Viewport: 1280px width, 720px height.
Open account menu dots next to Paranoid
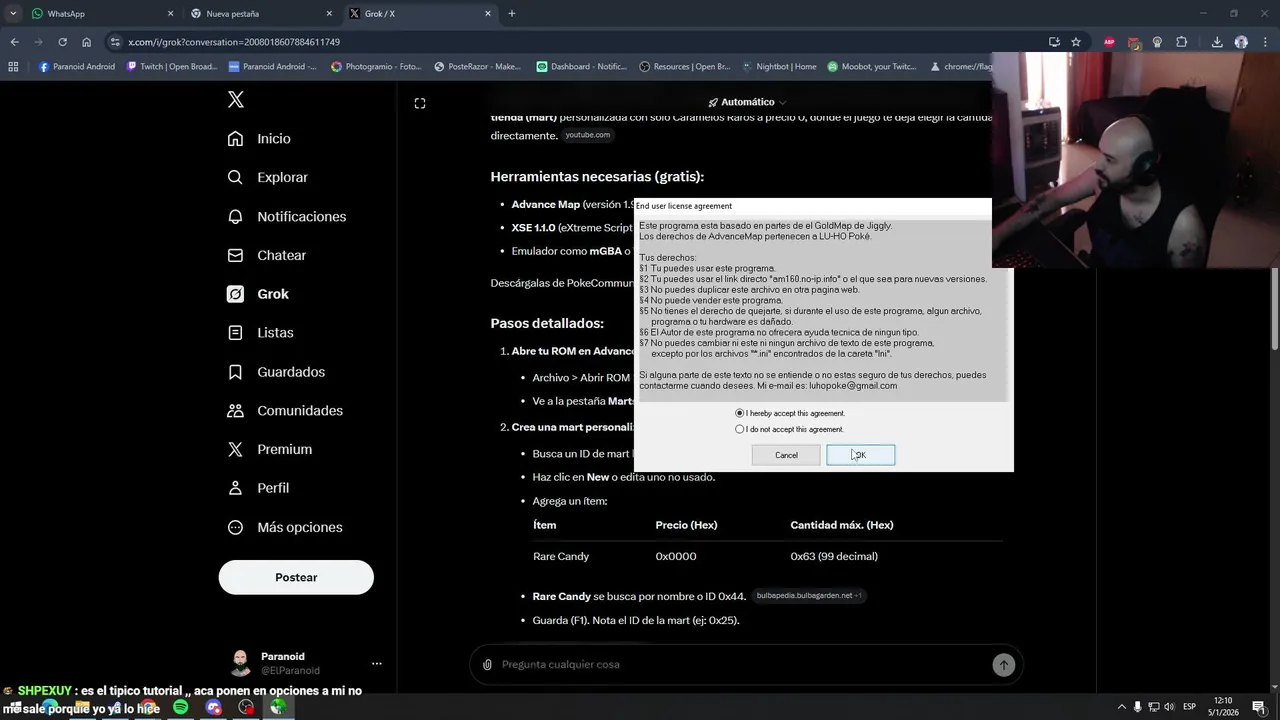click(x=377, y=663)
